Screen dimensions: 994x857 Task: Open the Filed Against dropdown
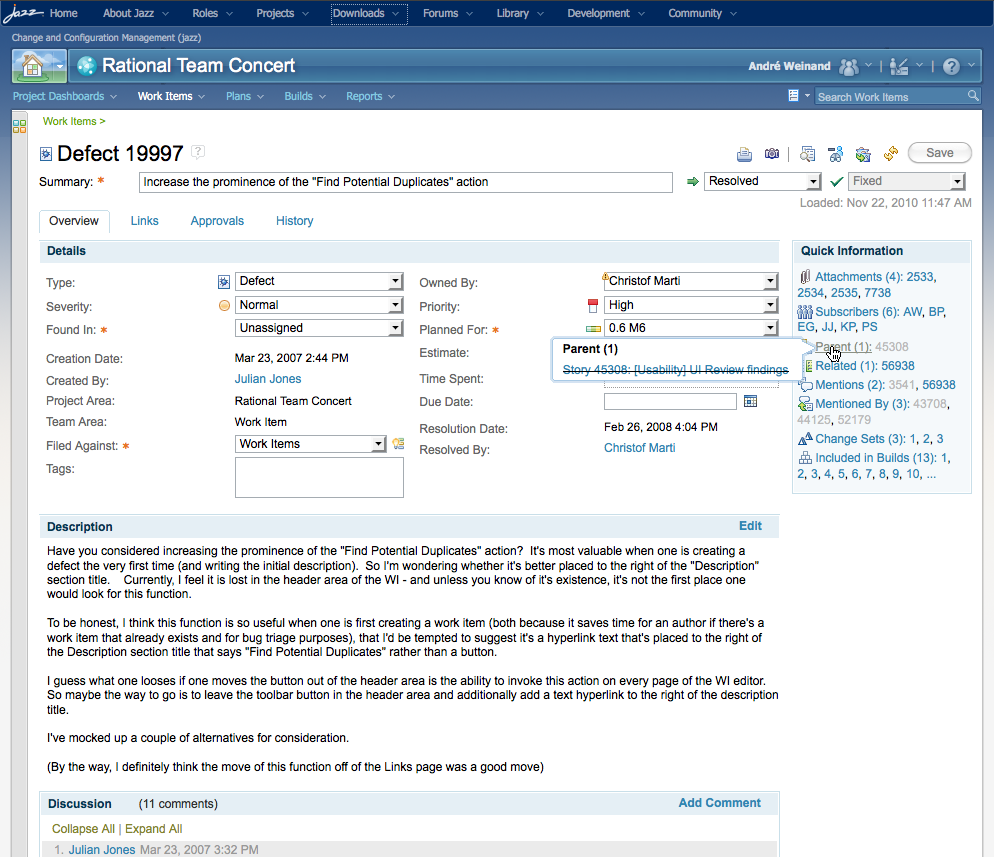click(310, 444)
